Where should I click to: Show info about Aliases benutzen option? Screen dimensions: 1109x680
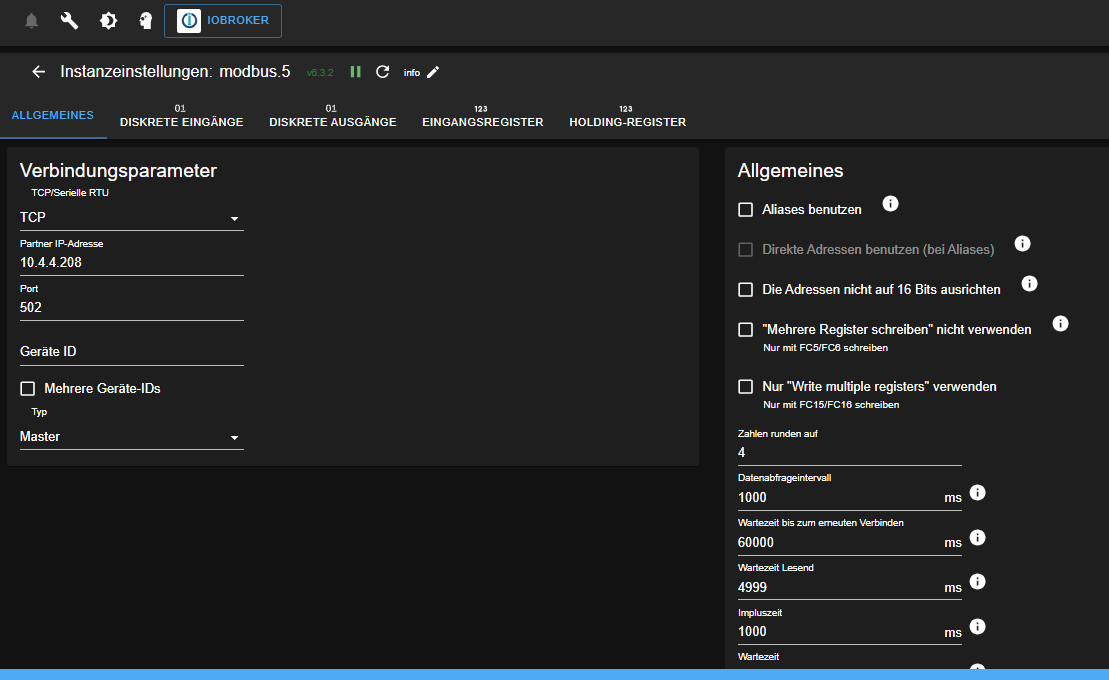click(890, 203)
